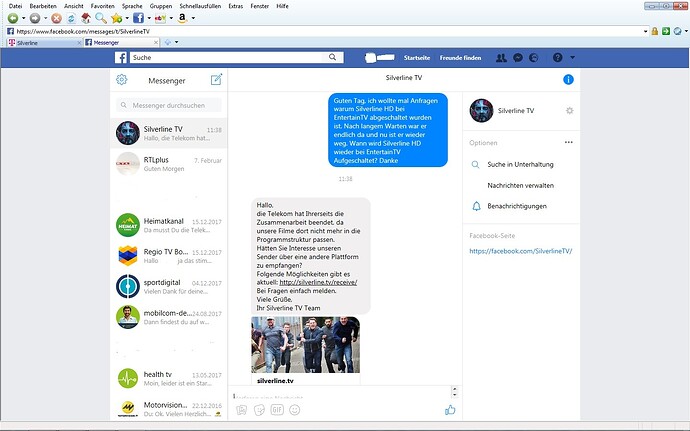Screen dimensions: 690x431
Task: Switch to the Messenger tab
Action: (x=119, y=43)
